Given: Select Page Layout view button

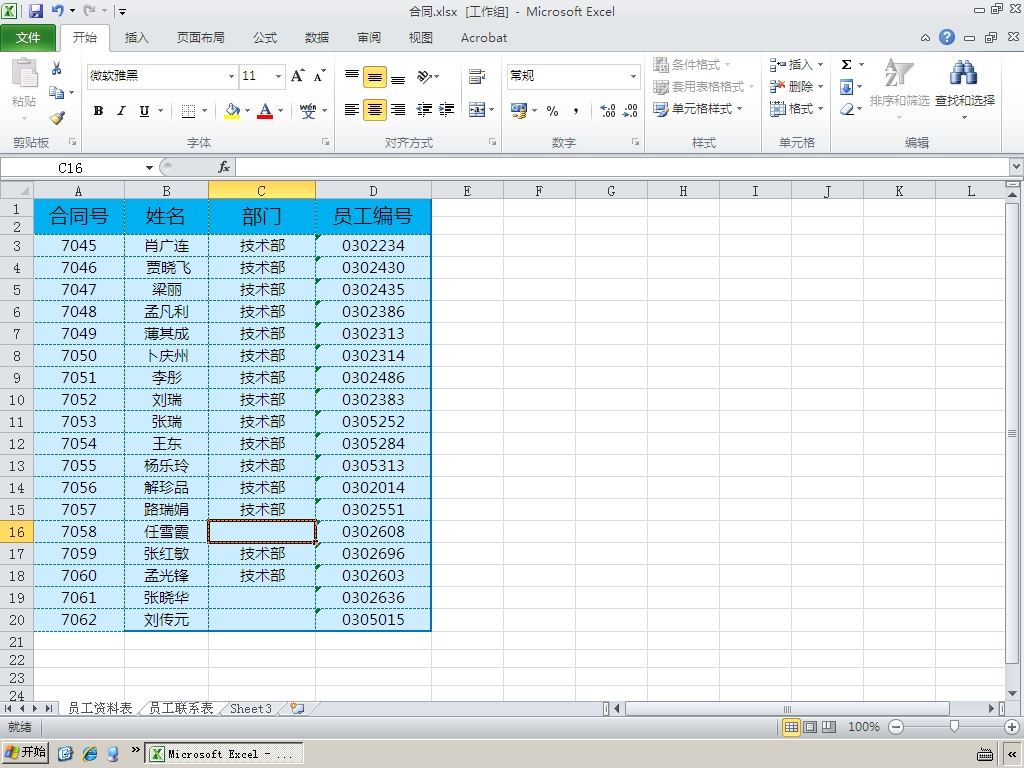Looking at the screenshot, I should point(810,726).
